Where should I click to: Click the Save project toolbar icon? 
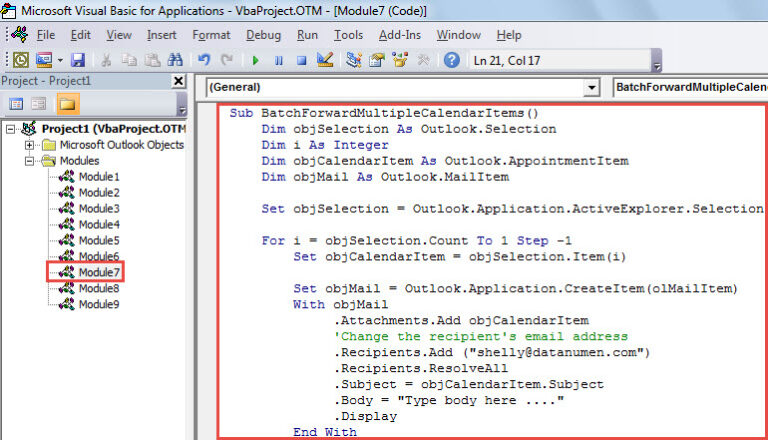pos(78,60)
